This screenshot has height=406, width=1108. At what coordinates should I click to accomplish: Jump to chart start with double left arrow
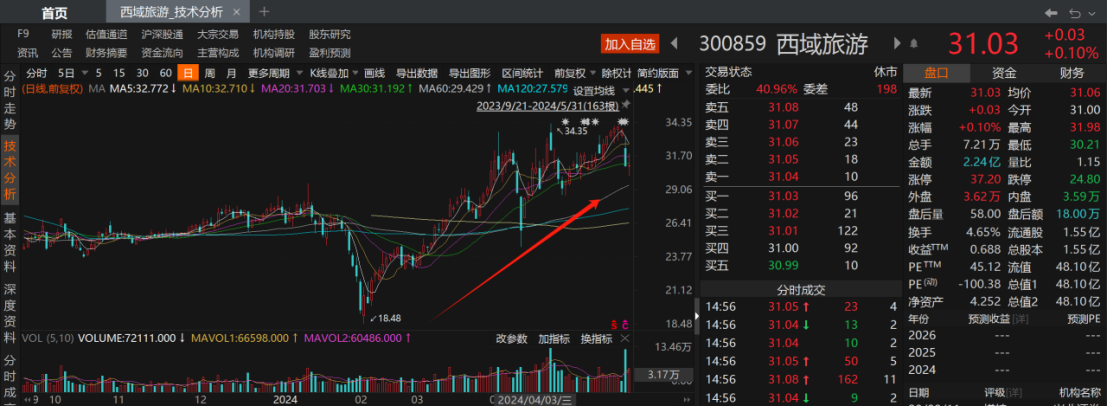coord(28,399)
